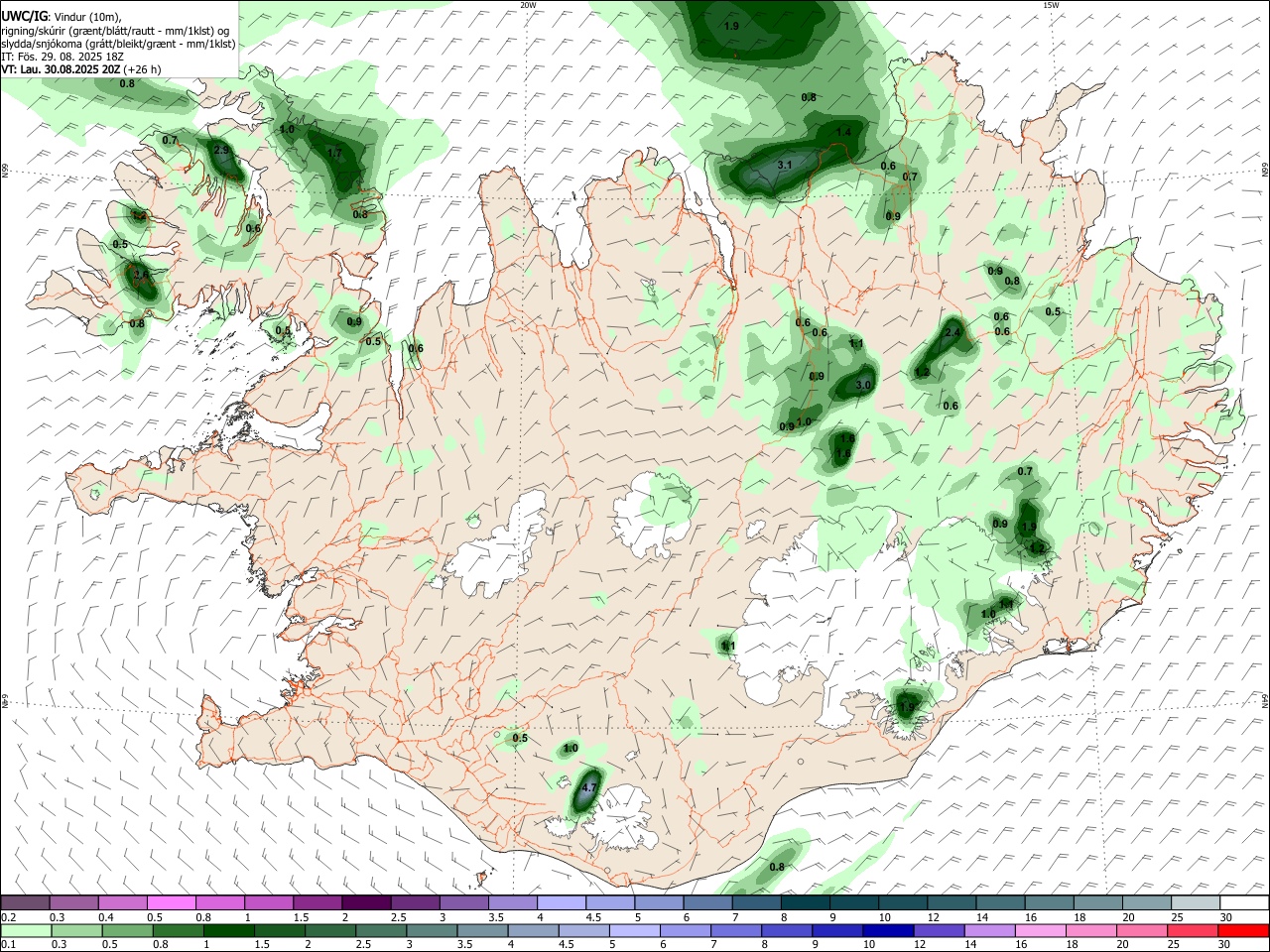This screenshot has height=952, width=1270.
Task: Click the 0.1 label on the lower scale
Action: tap(8, 945)
